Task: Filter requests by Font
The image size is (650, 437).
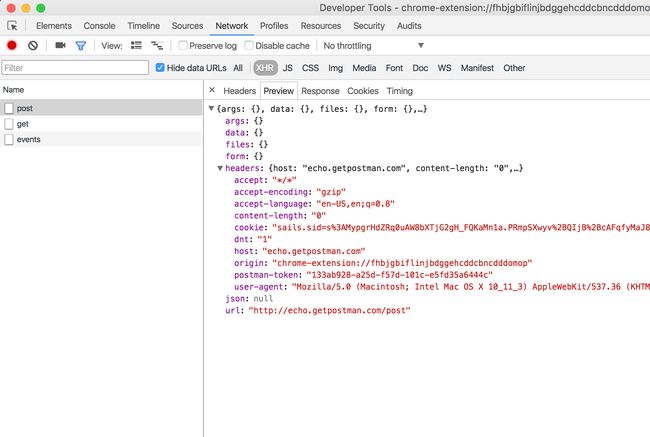Action: 394,68
